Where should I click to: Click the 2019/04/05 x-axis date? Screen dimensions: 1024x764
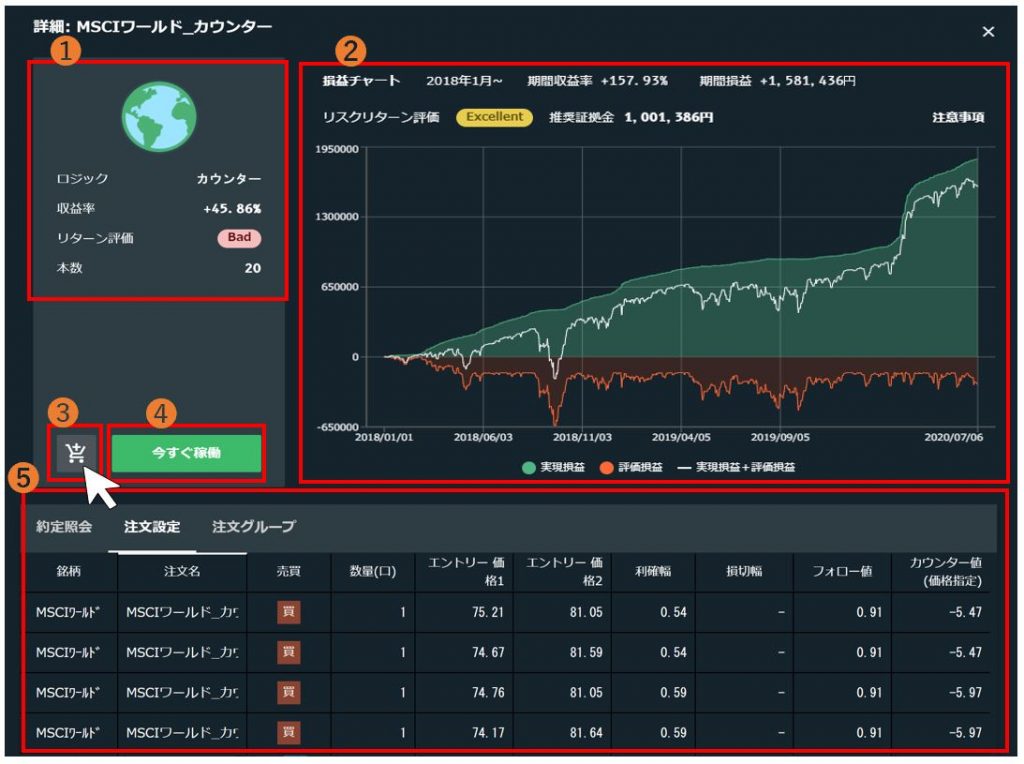point(681,437)
